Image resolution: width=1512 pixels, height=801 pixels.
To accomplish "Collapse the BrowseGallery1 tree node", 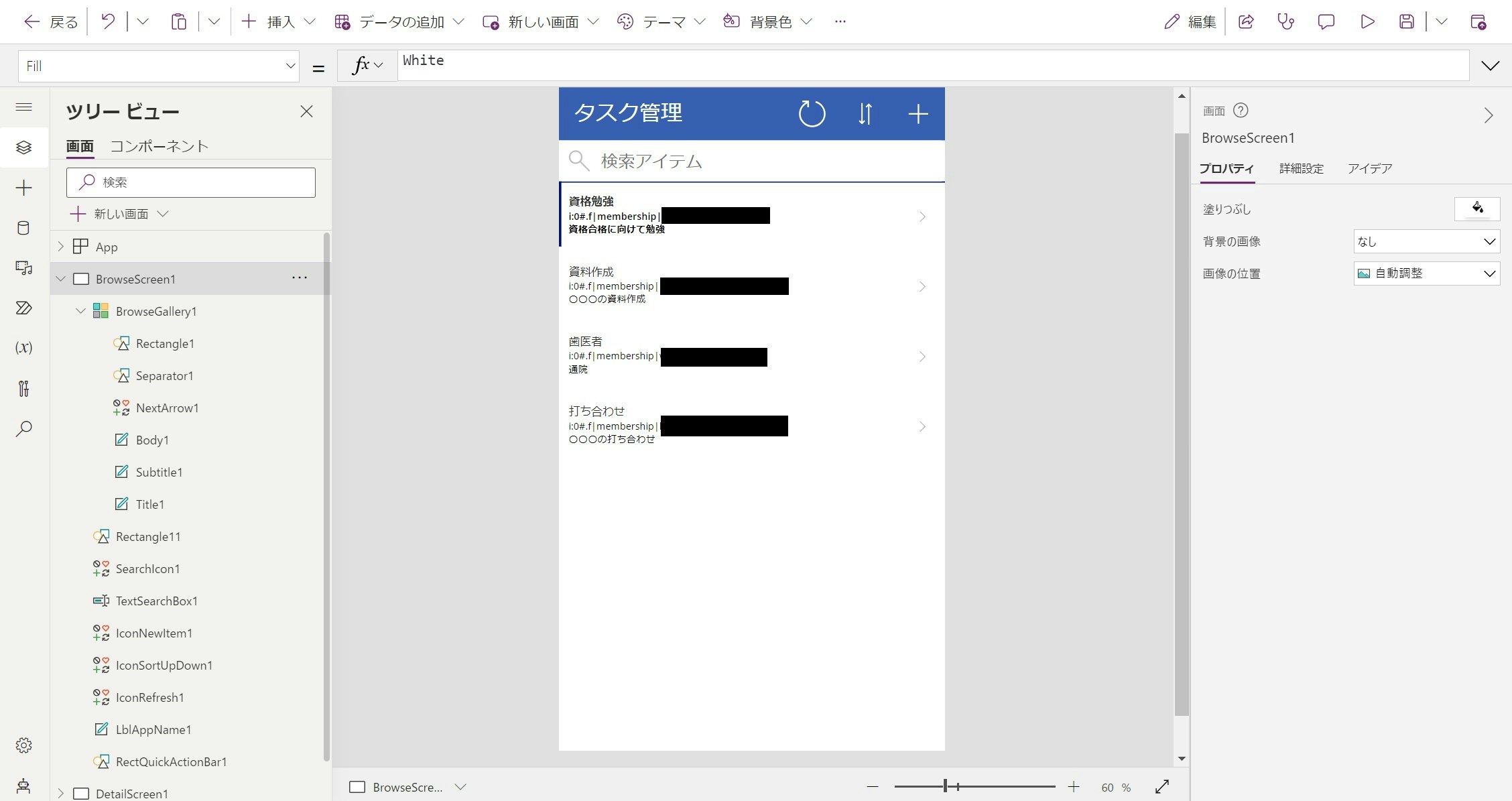I will point(81,311).
